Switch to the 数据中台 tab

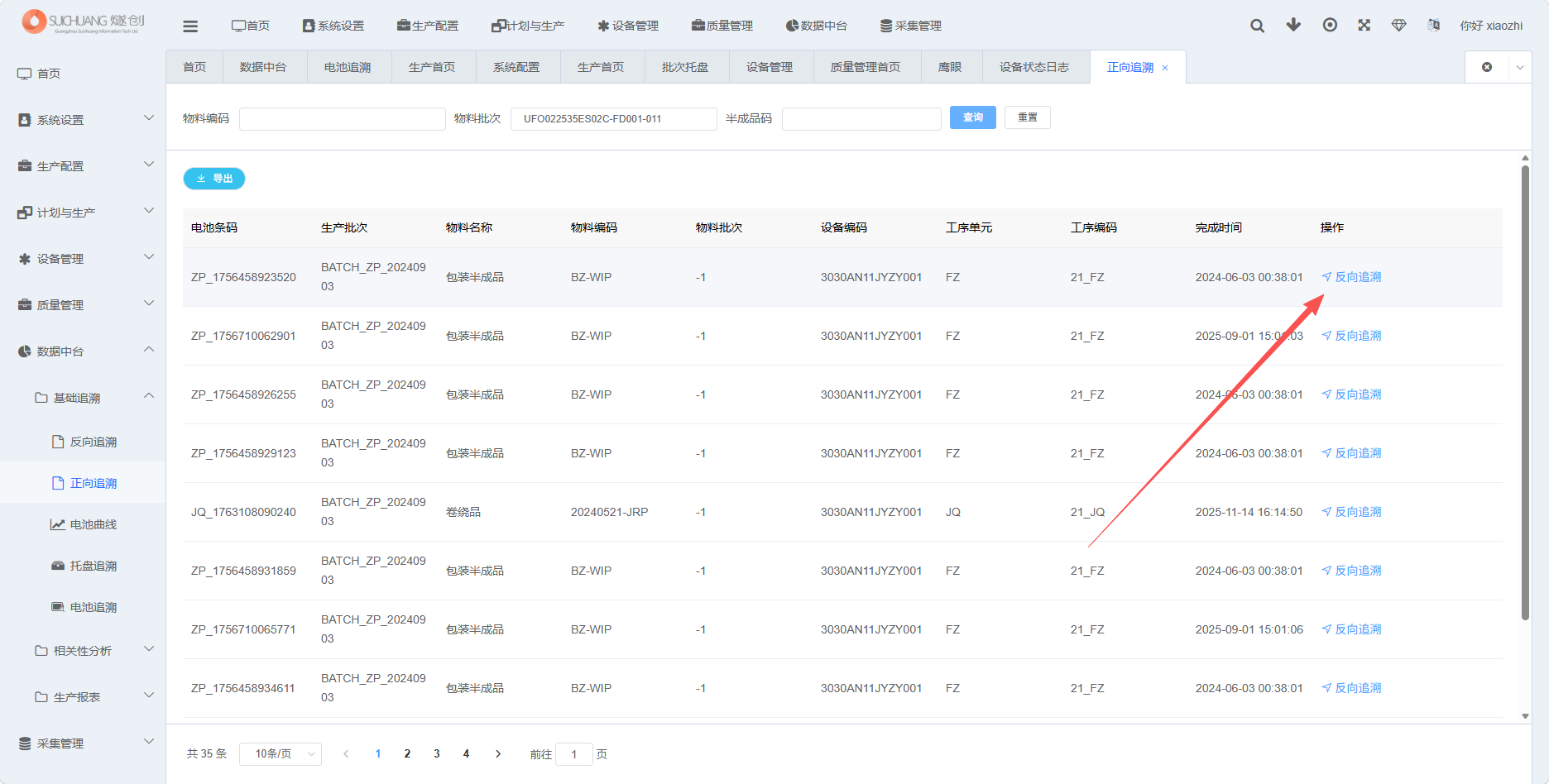(x=263, y=67)
